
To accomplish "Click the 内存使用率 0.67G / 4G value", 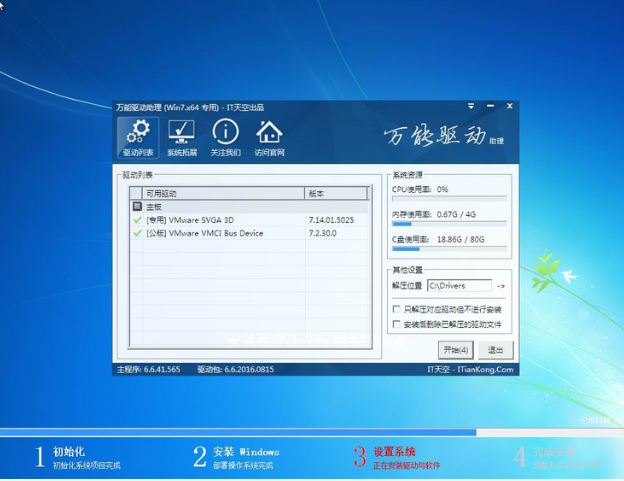I will pyautogui.click(x=456, y=214).
